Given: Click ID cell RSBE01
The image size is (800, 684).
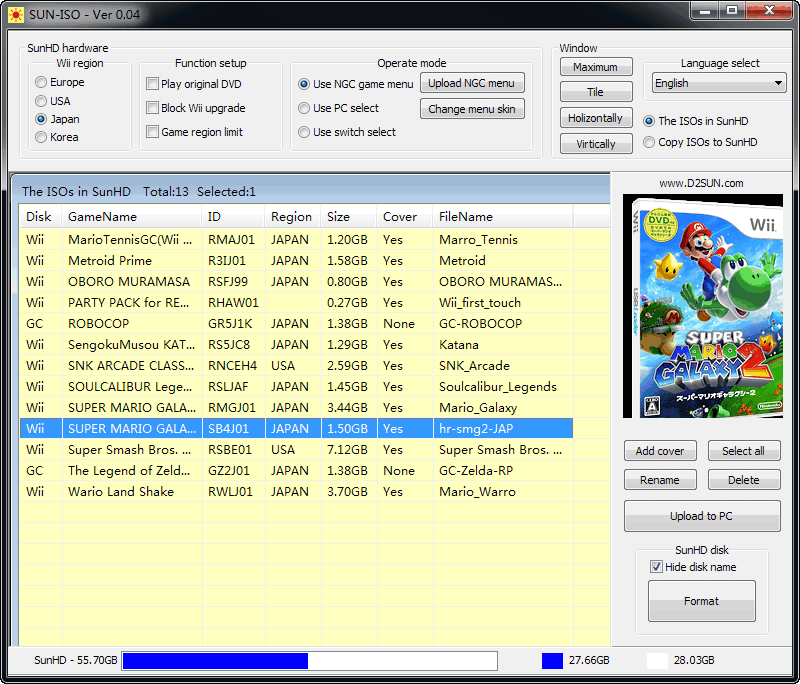Looking at the screenshot, I should (x=230, y=450).
